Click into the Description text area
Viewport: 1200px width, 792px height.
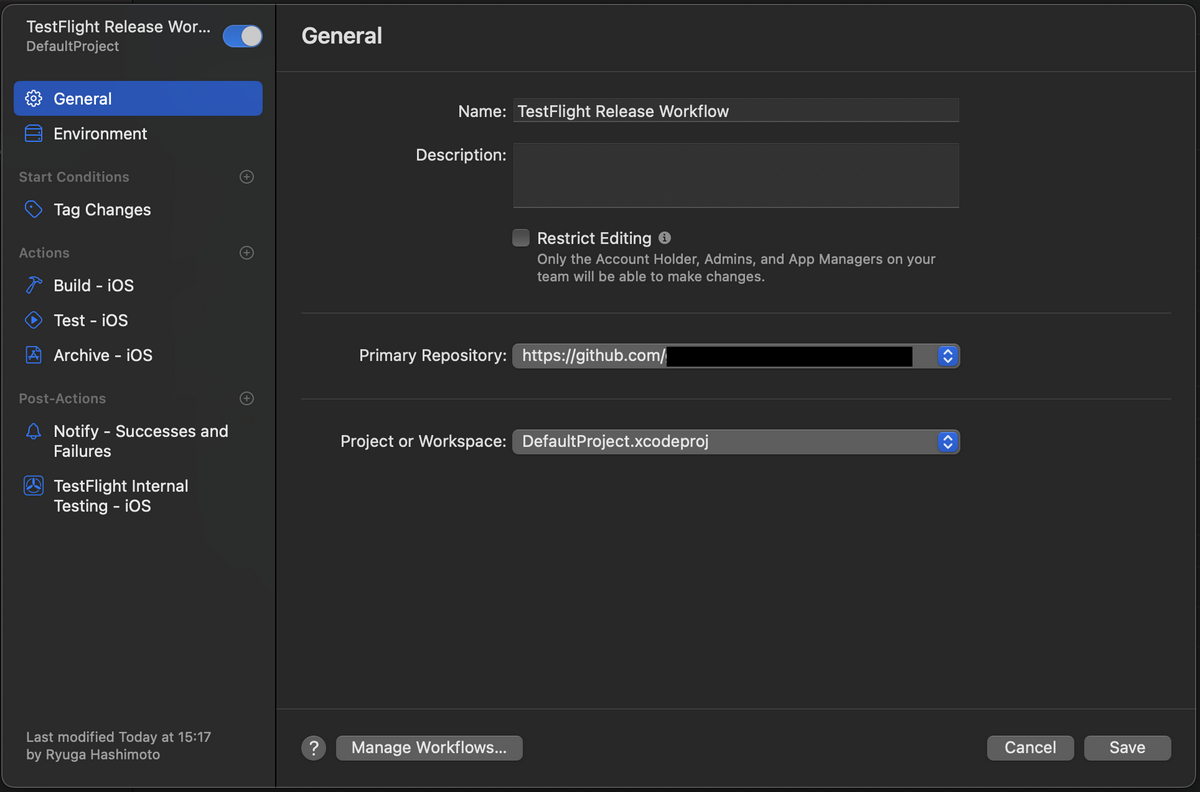tap(736, 175)
